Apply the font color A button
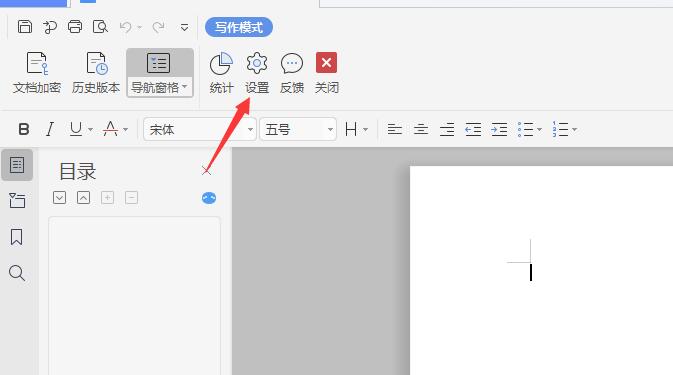 110,129
